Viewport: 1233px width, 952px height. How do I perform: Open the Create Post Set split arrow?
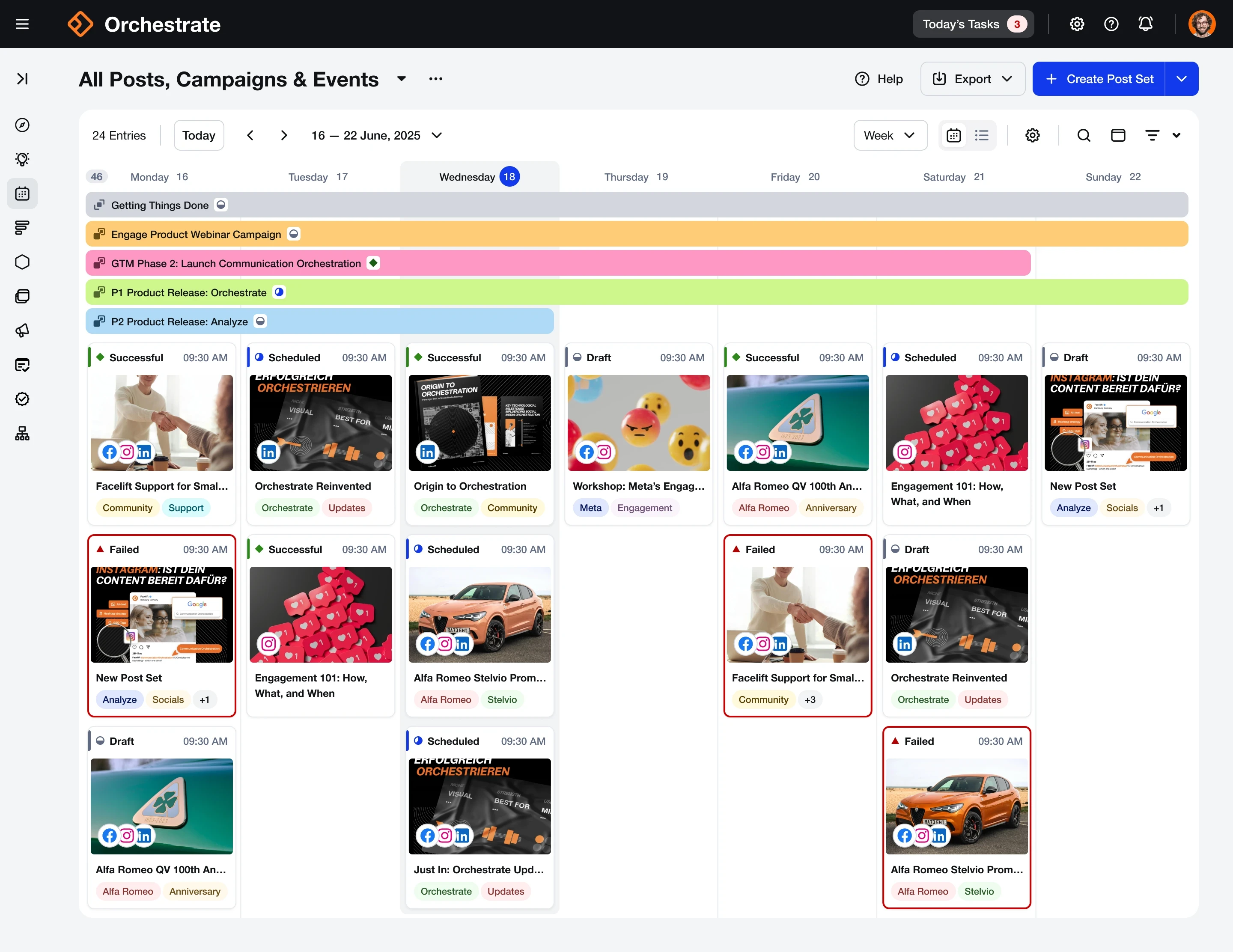(1181, 79)
